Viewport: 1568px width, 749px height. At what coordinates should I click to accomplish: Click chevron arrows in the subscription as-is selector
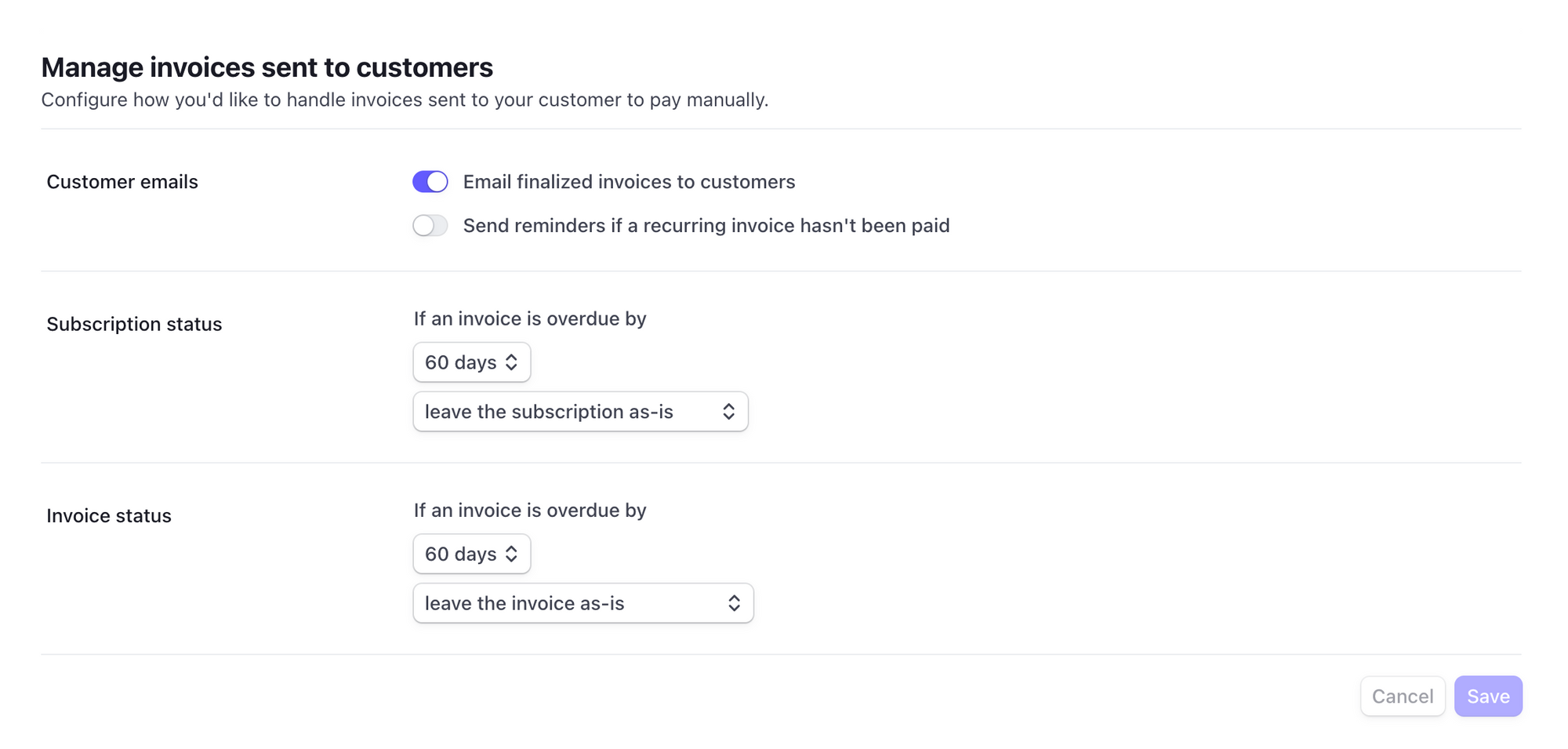click(728, 412)
